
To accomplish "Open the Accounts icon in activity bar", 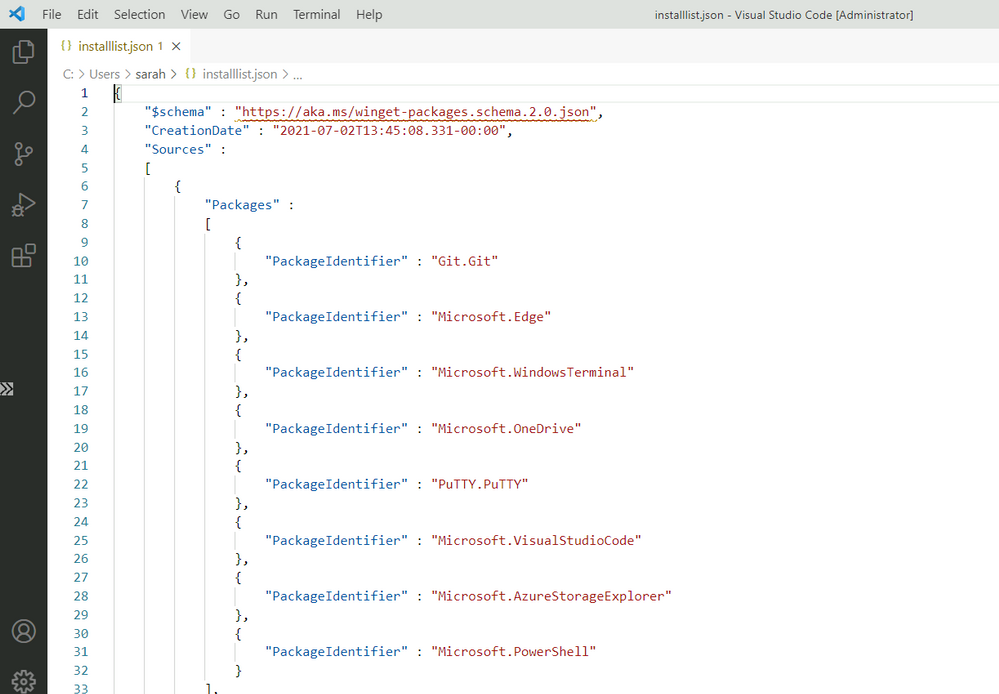I will pyautogui.click(x=23, y=631).
